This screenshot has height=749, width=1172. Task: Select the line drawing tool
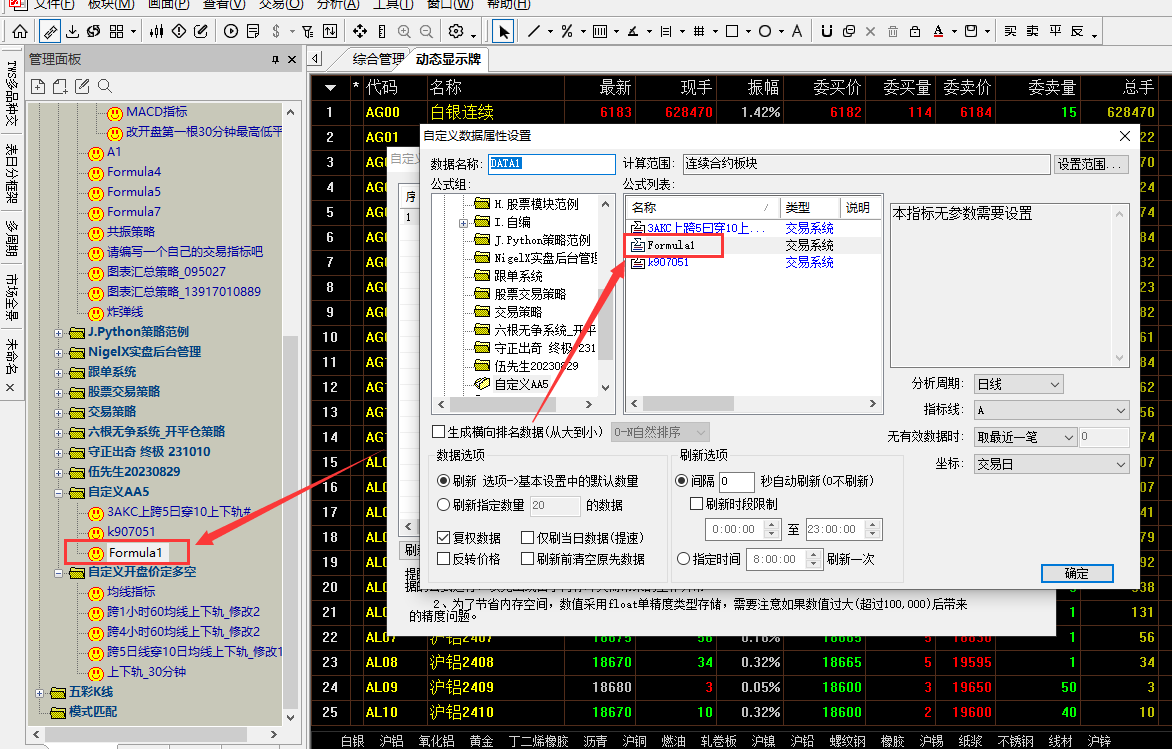click(x=534, y=31)
